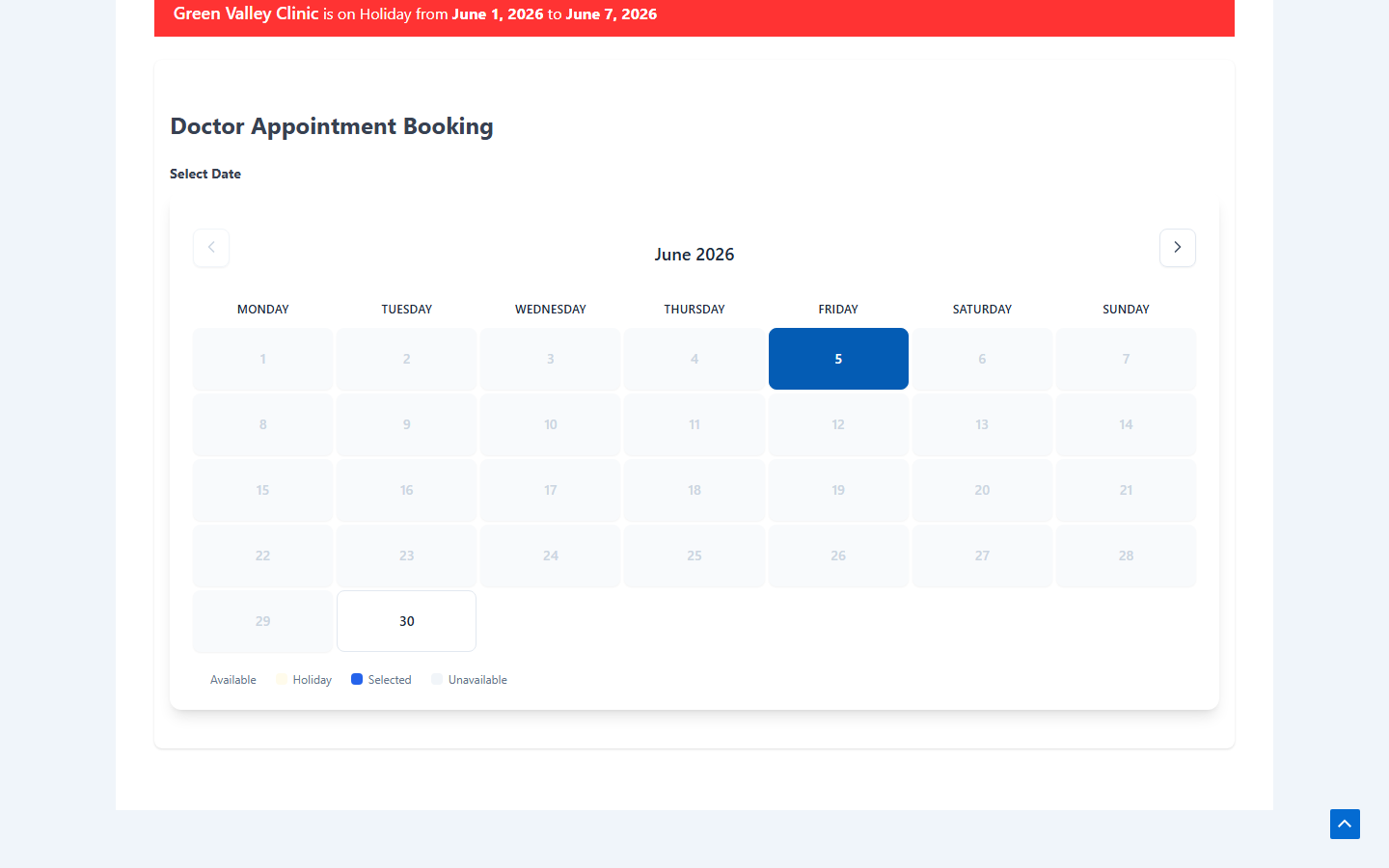Click June 25 date cell
1389x868 pixels.
[694, 556]
